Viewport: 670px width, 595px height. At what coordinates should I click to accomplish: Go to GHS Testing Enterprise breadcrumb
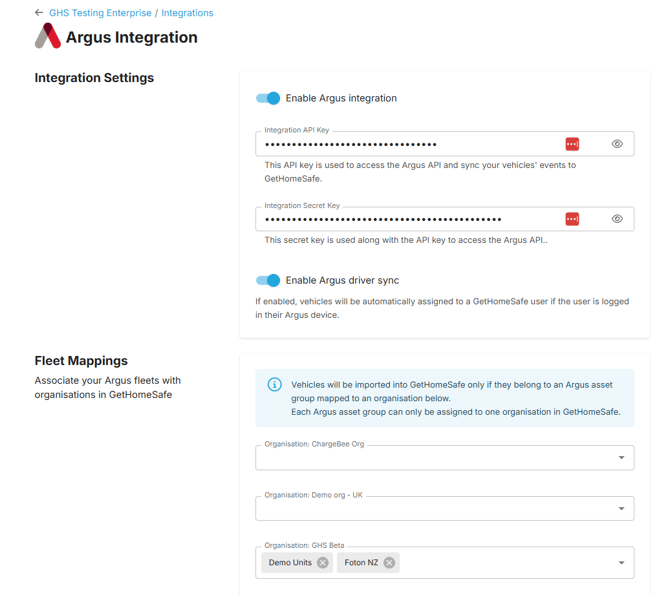coord(100,13)
